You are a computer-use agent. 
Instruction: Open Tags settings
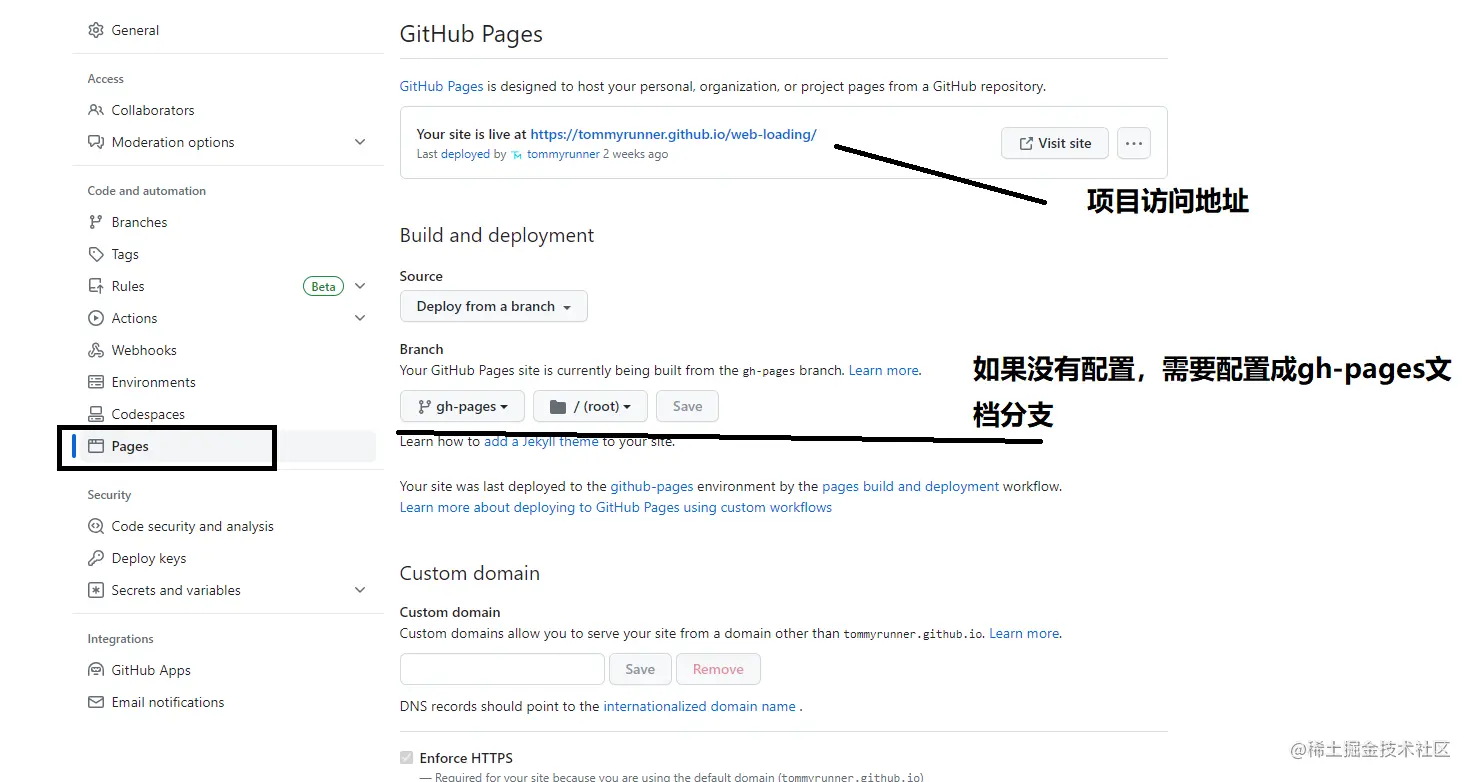(125, 254)
